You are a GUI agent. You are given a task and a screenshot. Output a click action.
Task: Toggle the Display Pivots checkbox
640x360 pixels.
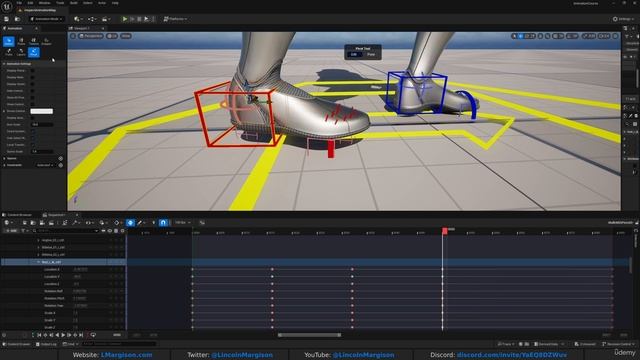32,71
